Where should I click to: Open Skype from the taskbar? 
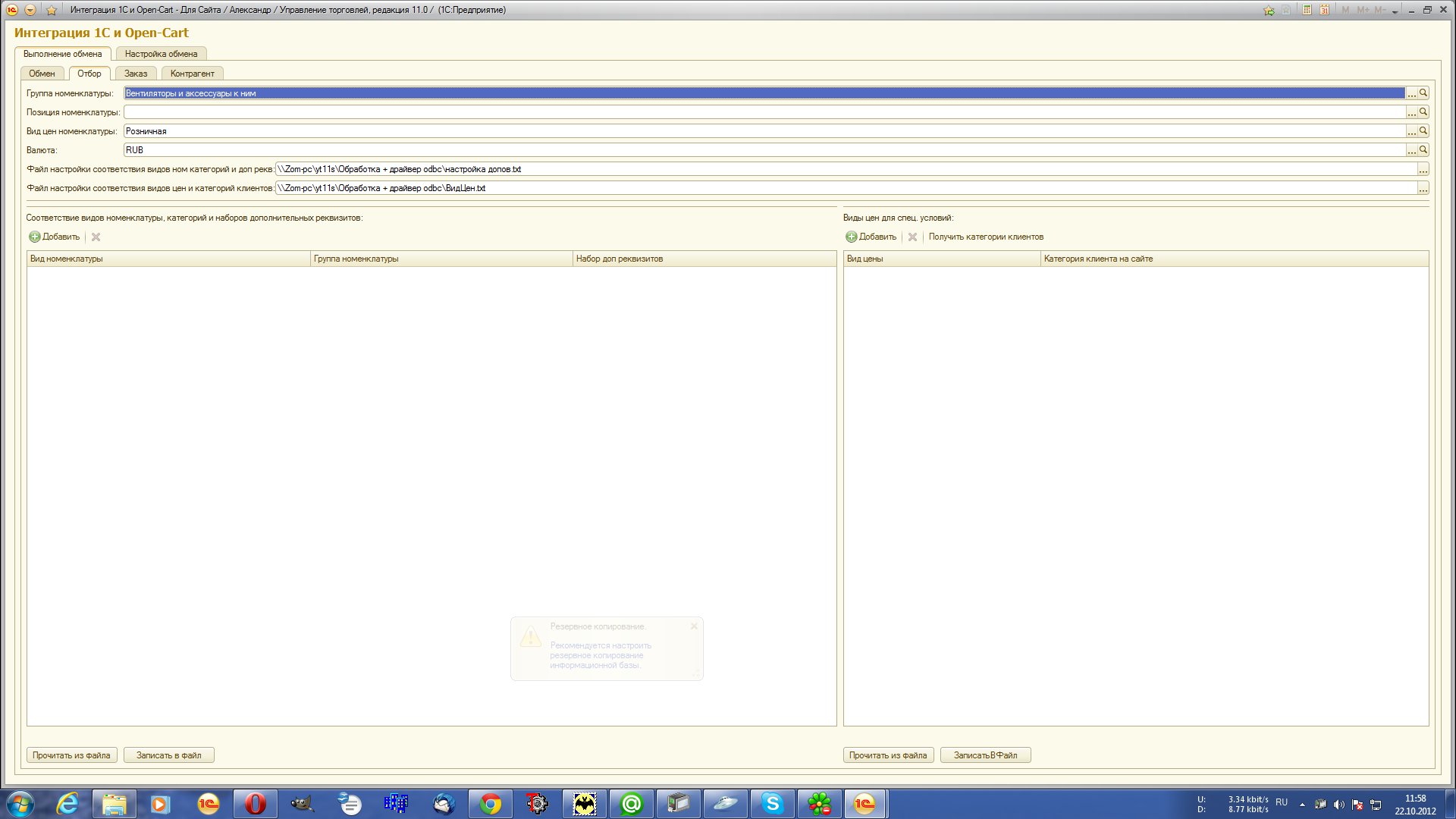pyautogui.click(x=772, y=803)
